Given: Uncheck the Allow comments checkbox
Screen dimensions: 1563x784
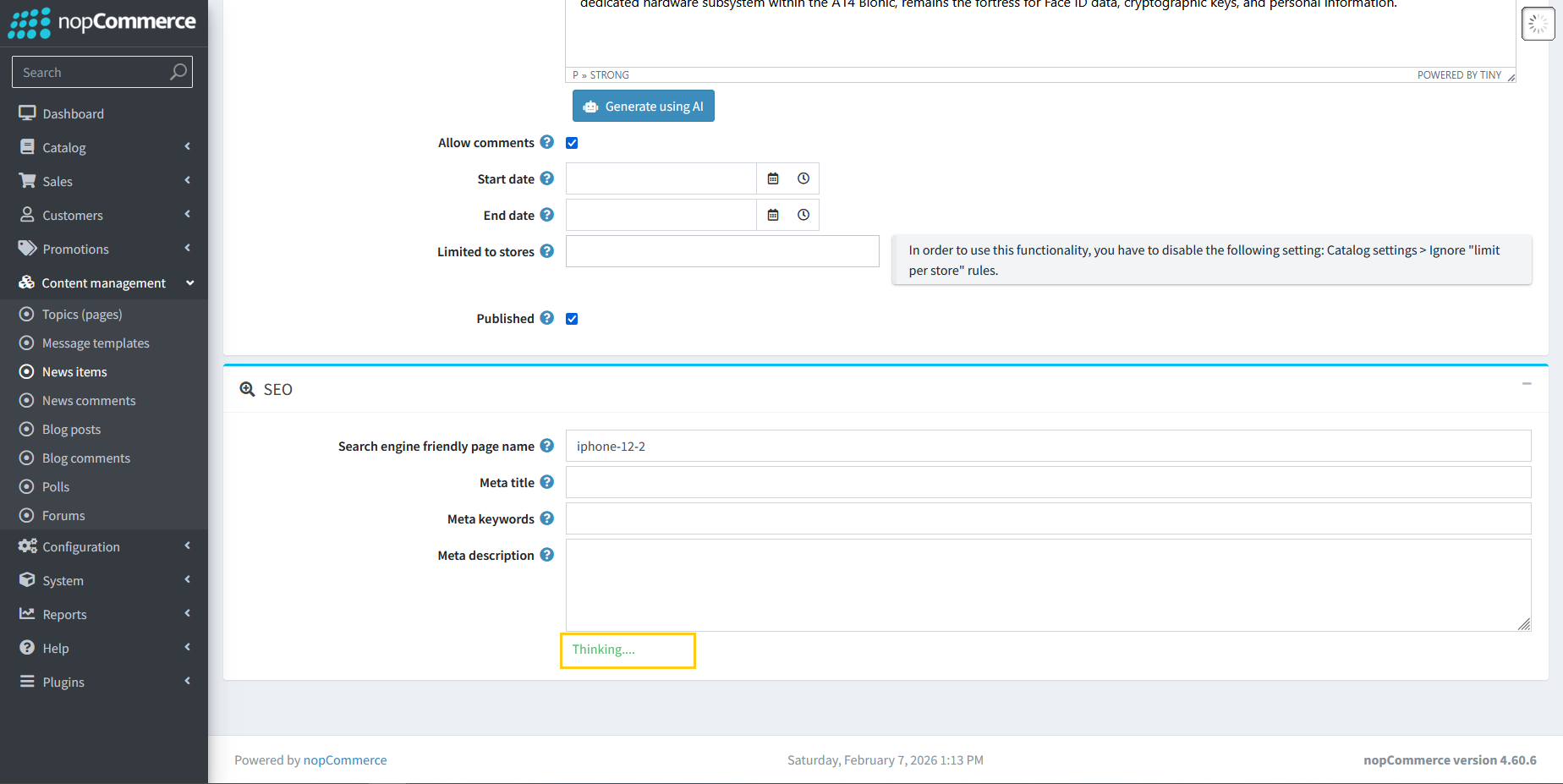Looking at the screenshot, I should point(572,143).
